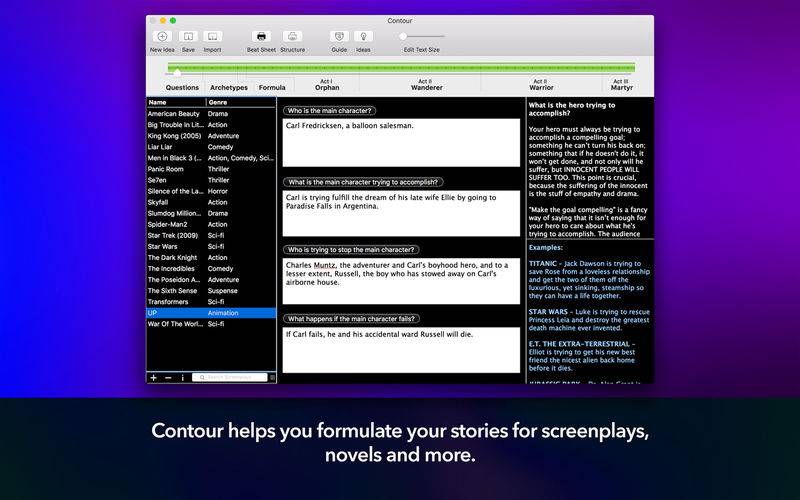Adjust the Edit Text Size slider

(x=402, y=36)
